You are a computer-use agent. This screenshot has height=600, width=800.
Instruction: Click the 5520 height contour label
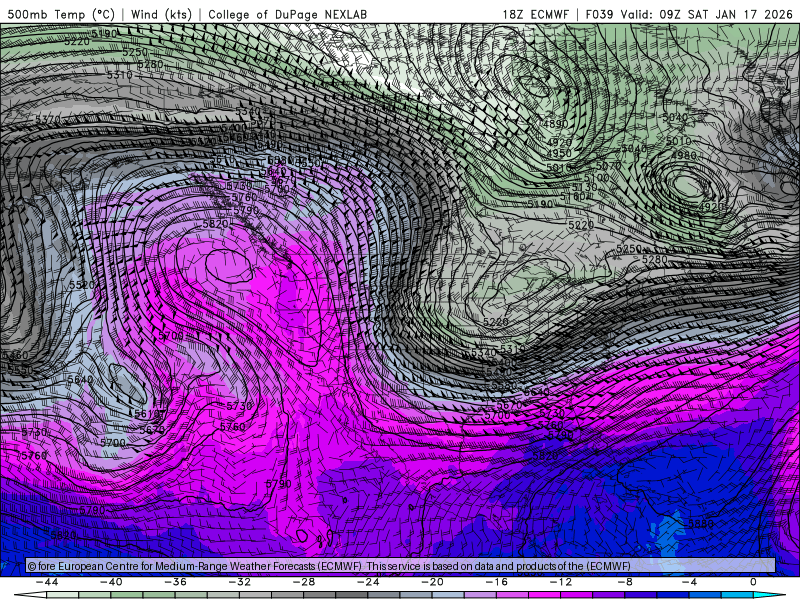point(82,285)
